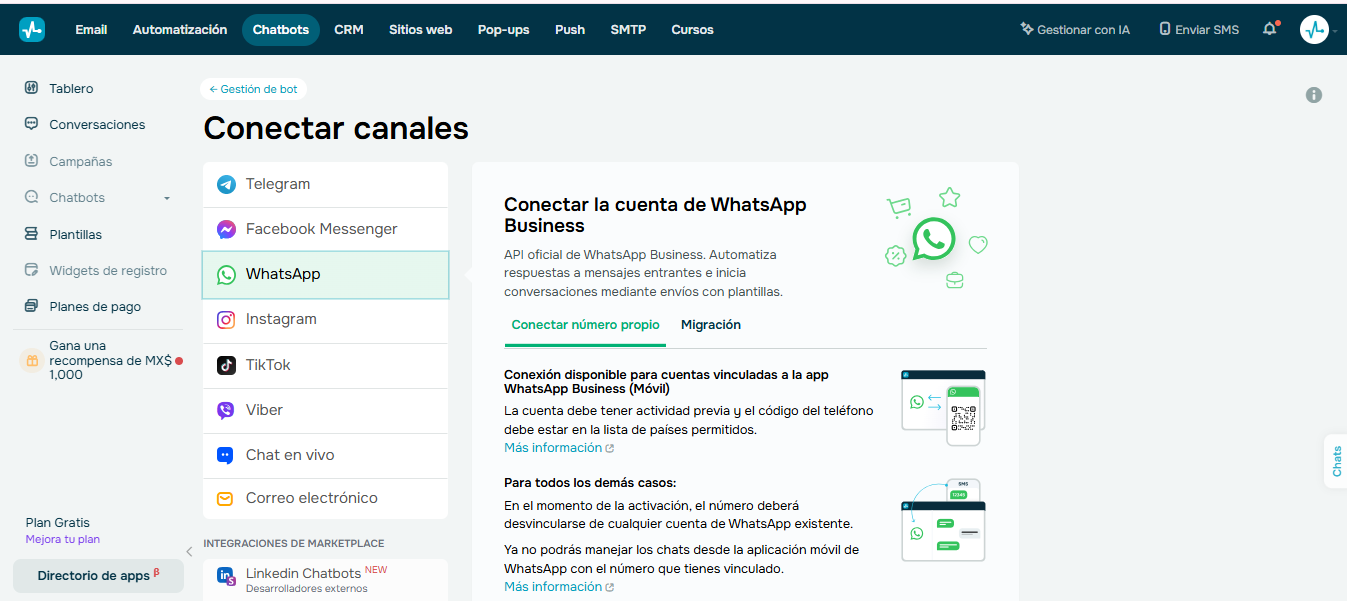Open the account dropdown arrow beside avatar

1335,31
